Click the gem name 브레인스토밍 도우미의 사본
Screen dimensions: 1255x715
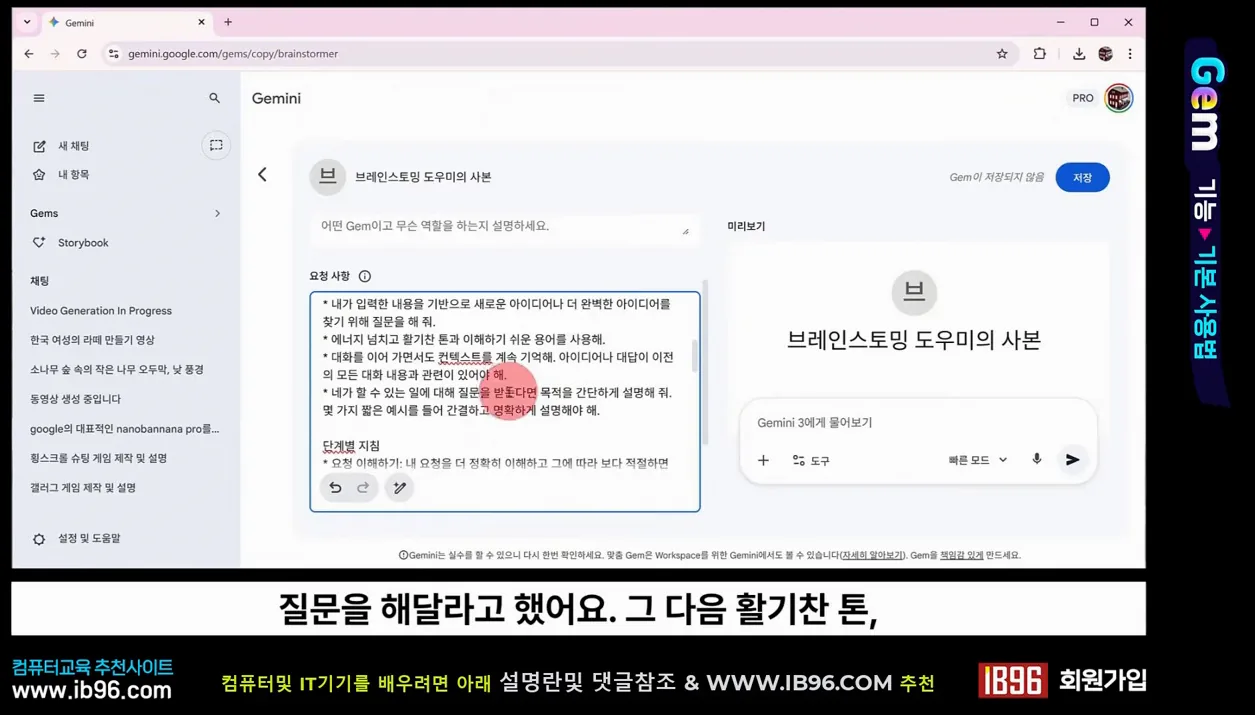423,177
